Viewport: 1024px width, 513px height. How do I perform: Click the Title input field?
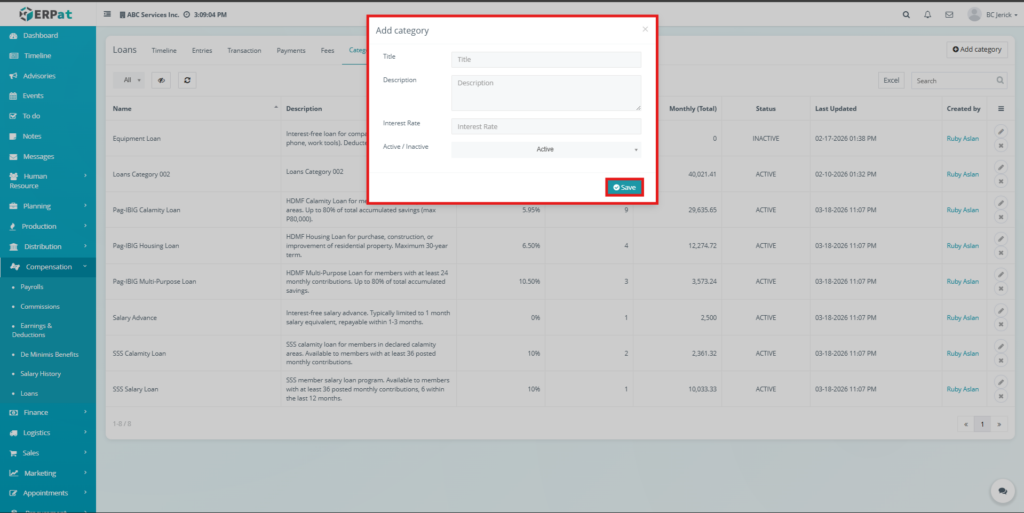[546, 60]
